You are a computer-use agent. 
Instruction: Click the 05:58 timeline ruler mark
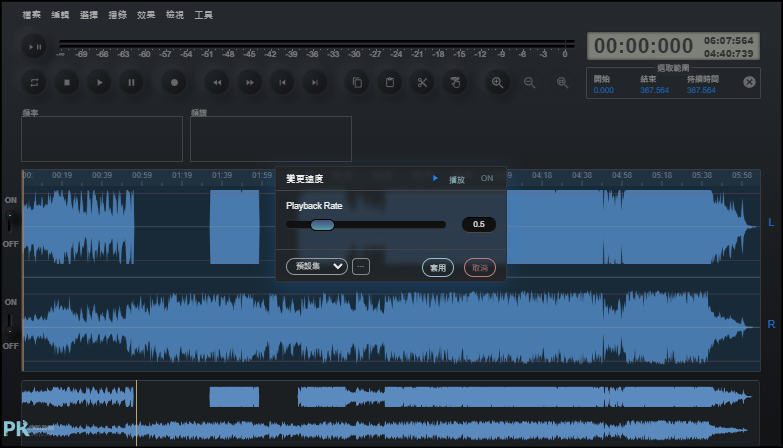[742, 175]
